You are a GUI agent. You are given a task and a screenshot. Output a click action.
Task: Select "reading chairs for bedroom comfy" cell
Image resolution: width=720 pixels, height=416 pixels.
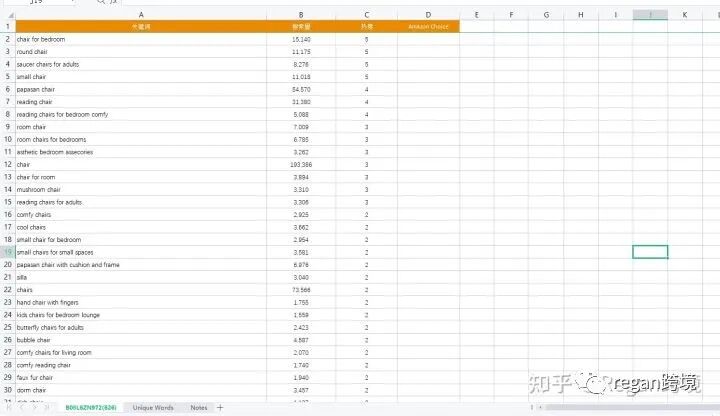coord(141,114)
